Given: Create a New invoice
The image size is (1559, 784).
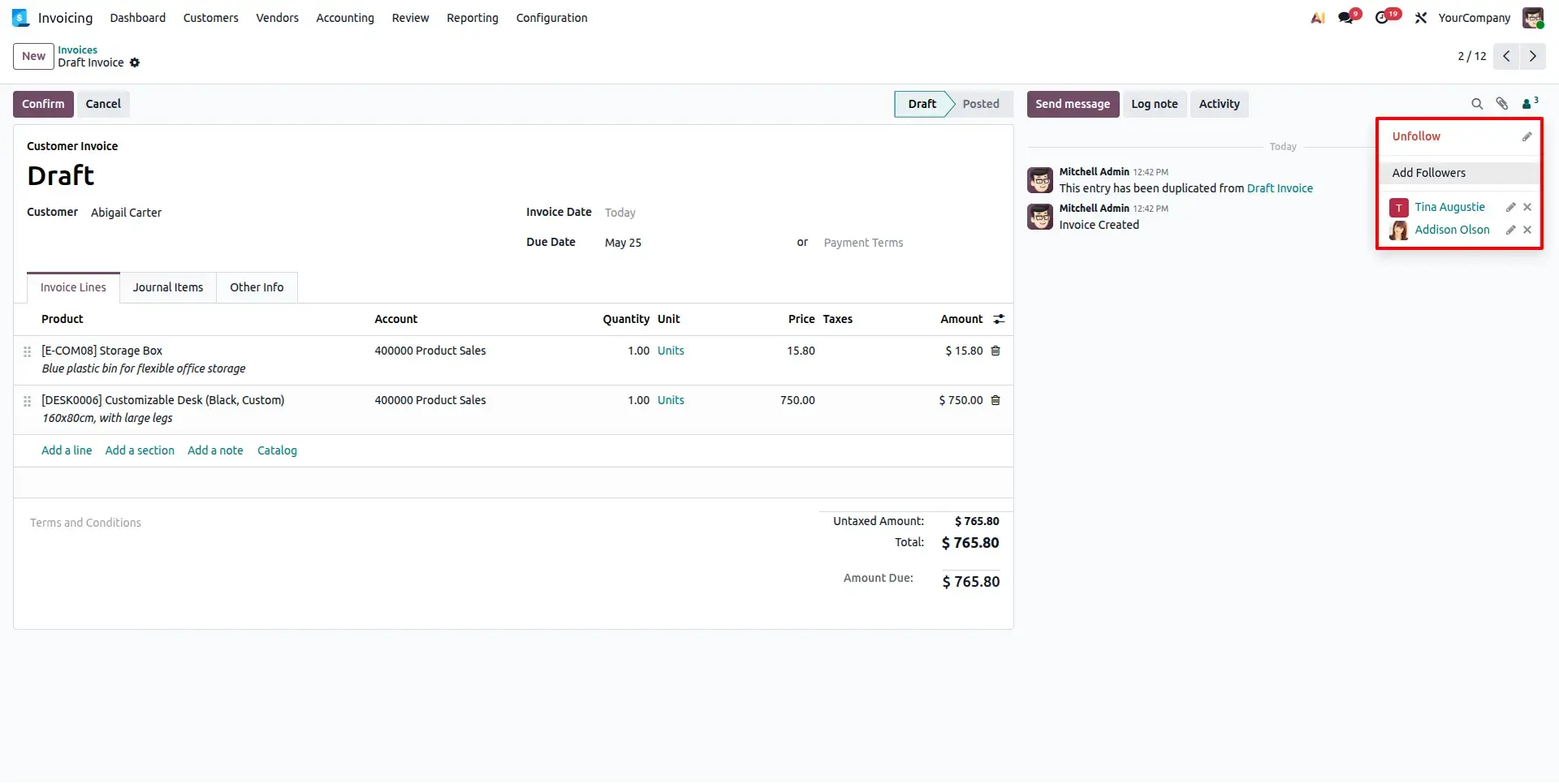Looking at the screenshot, I should 33,56.
